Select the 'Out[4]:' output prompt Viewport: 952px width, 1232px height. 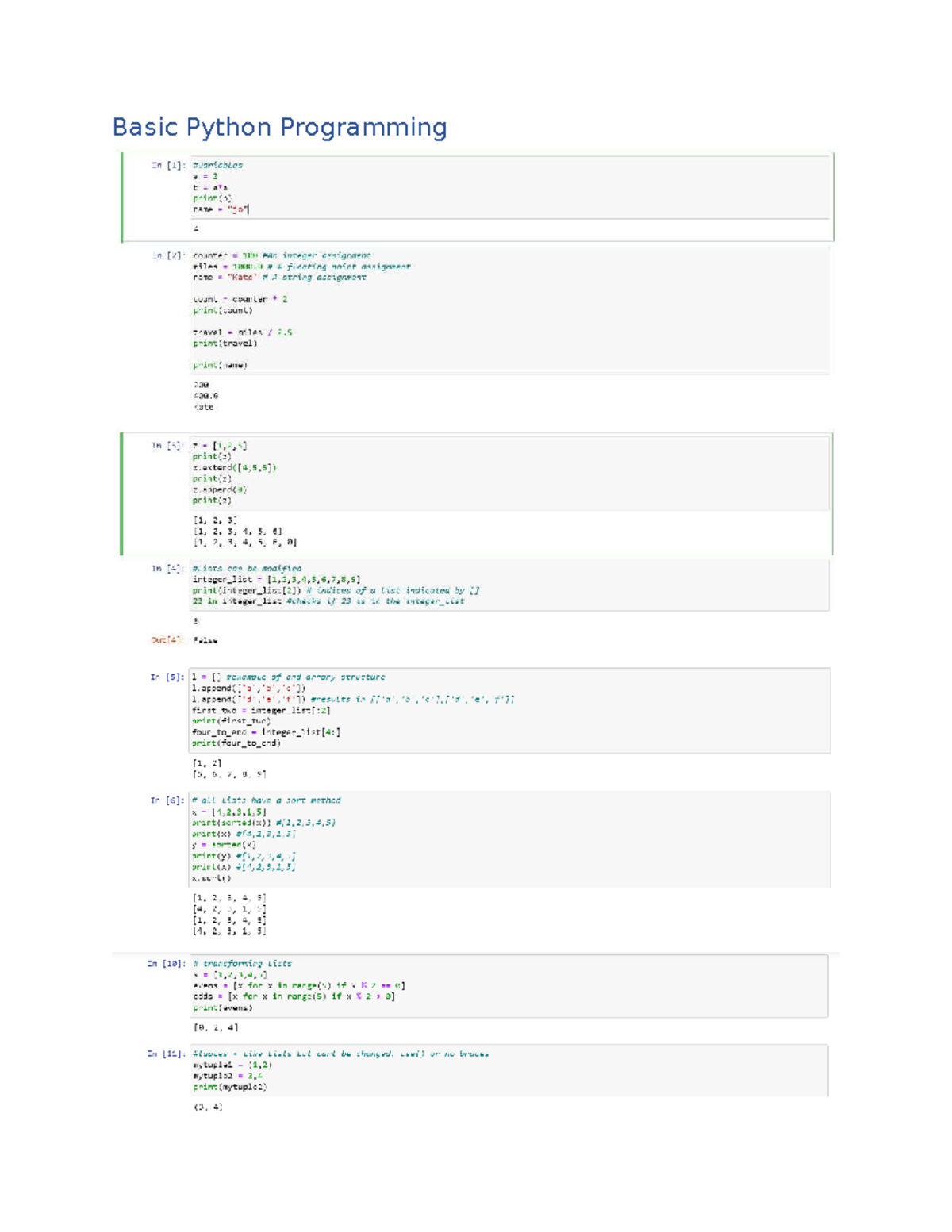[x=168, y=639]
